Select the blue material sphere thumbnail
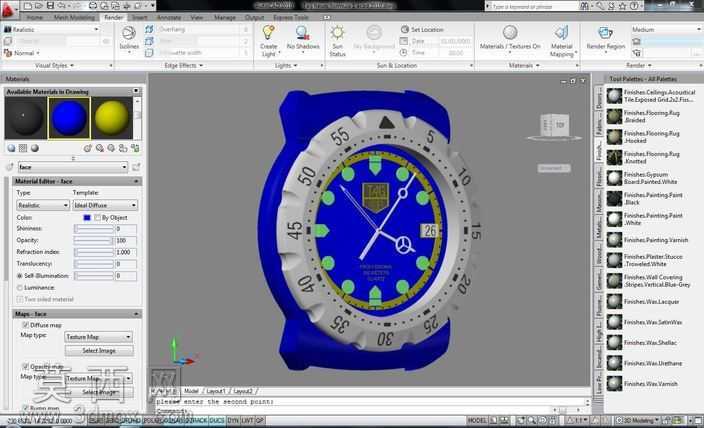Viewport: 704px width, 428px height. [x=69, y=119]
